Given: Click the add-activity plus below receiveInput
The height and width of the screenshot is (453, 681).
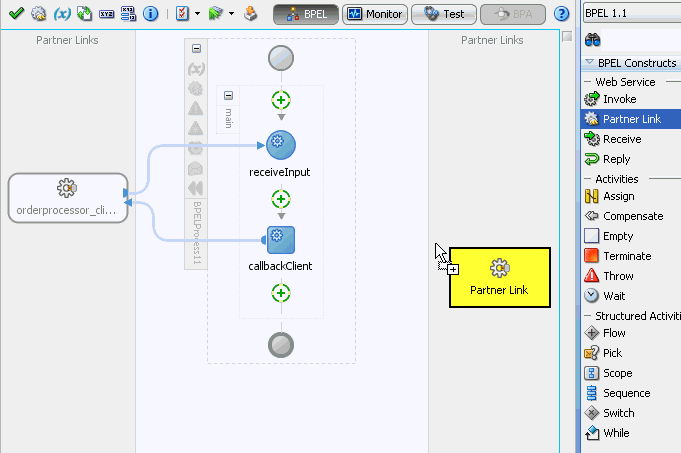Looking at the screenshot, I should coord(281,199).
